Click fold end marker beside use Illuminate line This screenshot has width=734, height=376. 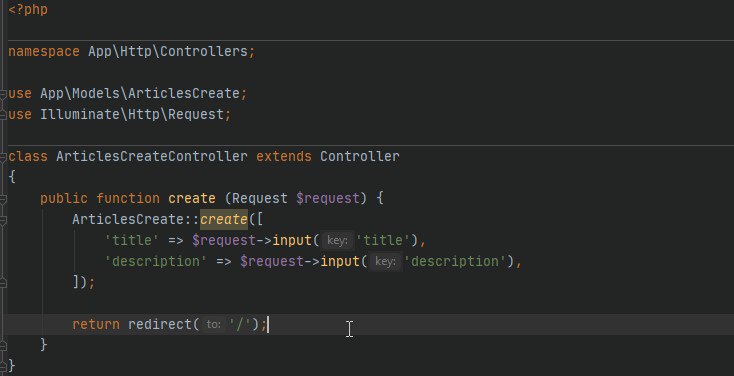(3, 115)
